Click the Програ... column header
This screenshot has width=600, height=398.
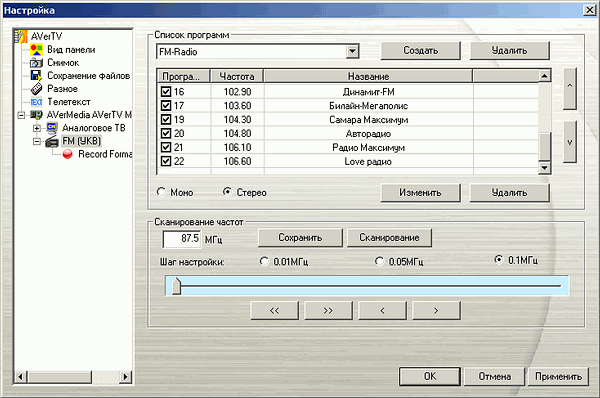click(x=184, y=76)
